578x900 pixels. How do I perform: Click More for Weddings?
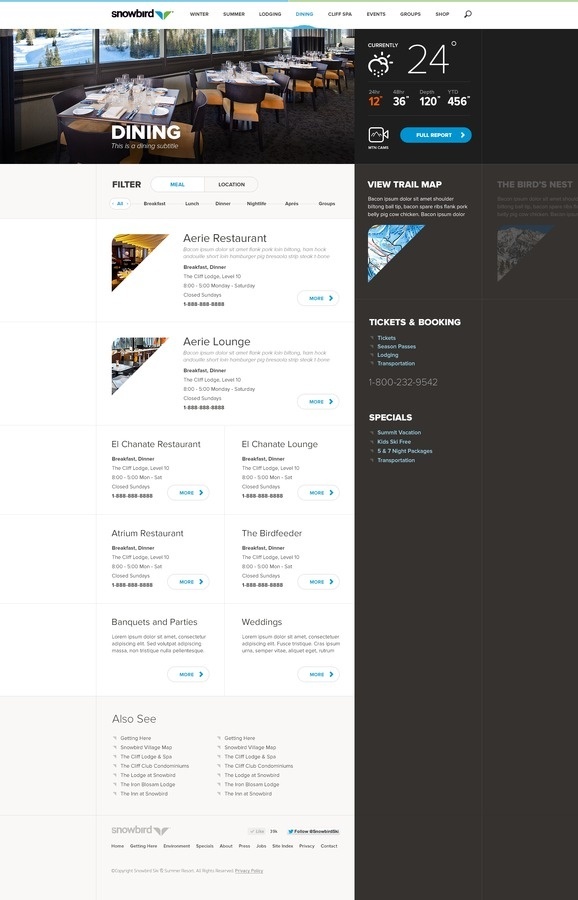pos(319,674)
